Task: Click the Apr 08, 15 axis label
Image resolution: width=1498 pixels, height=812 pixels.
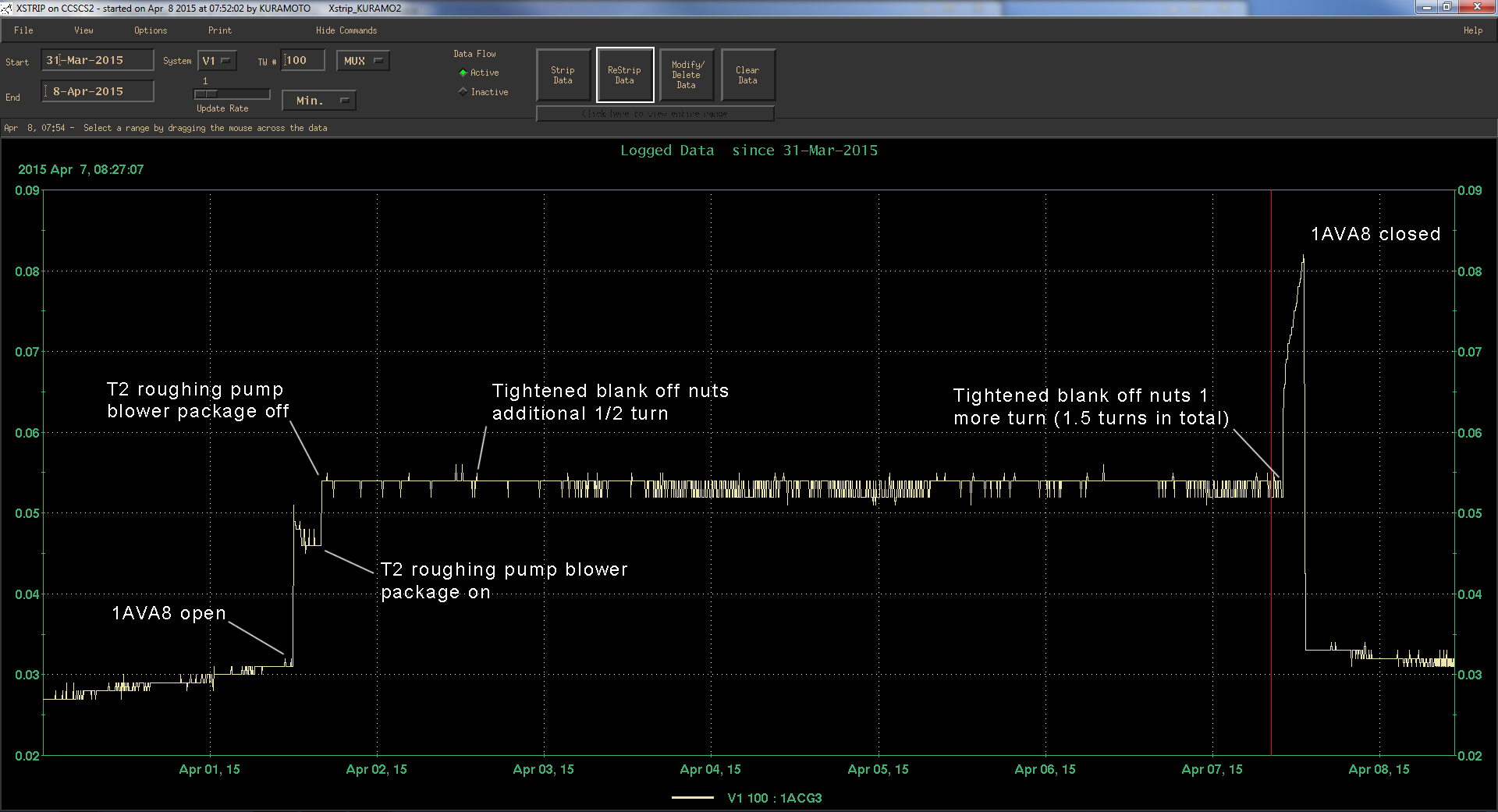Action: point(1379,770)
